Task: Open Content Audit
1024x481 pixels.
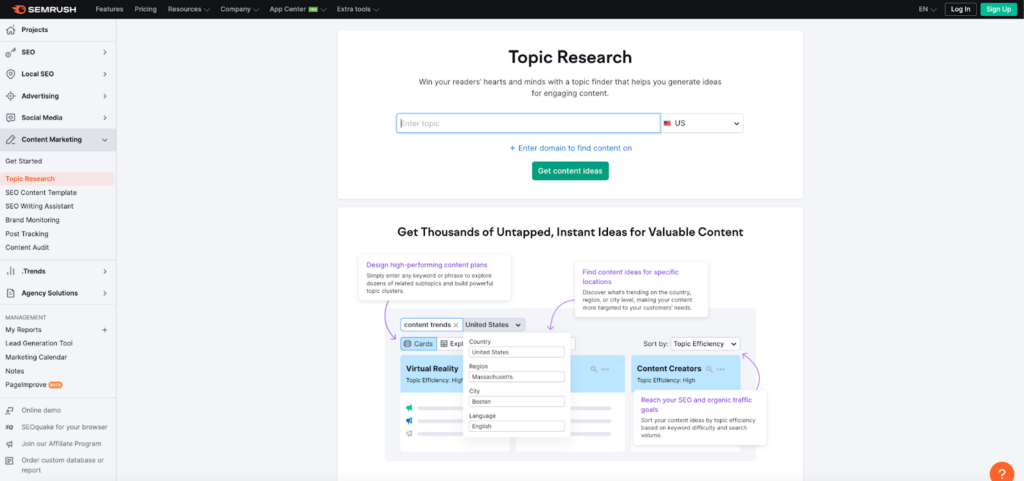Action: click(x=27, y=247)
